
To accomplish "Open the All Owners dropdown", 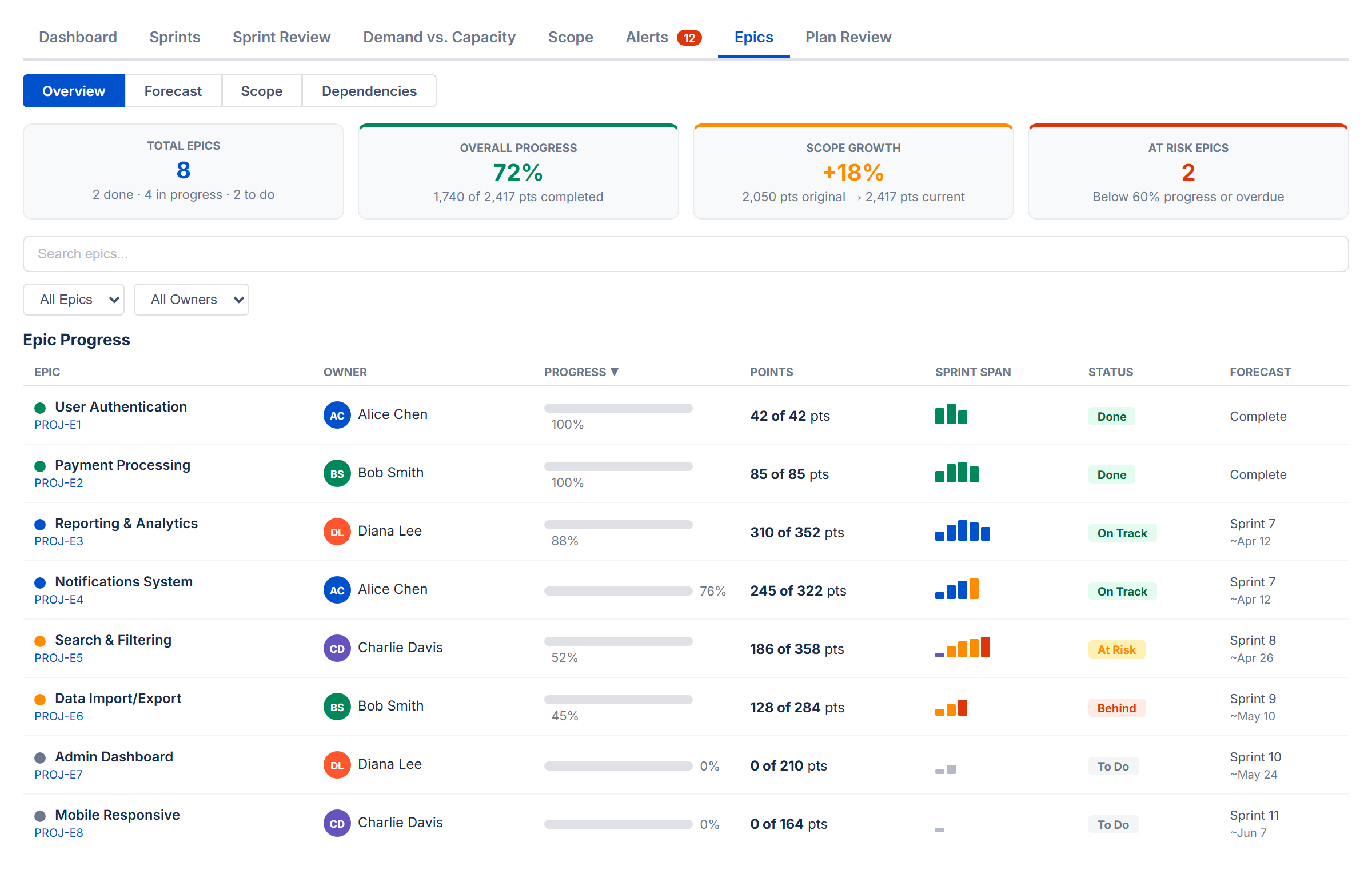I will click(x=191, y=299).
